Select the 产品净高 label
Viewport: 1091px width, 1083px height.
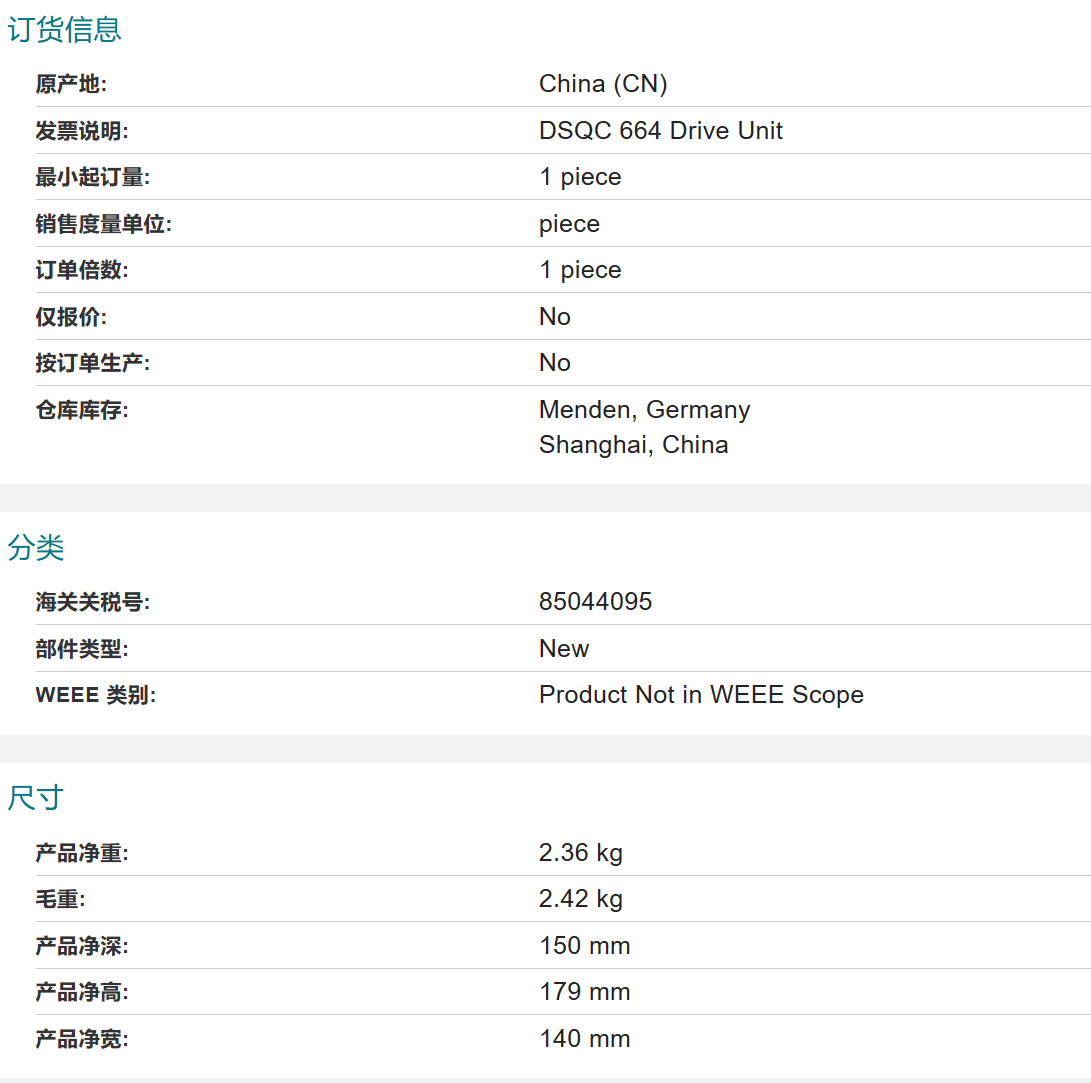pyautogui.click(x=82, y=993)
